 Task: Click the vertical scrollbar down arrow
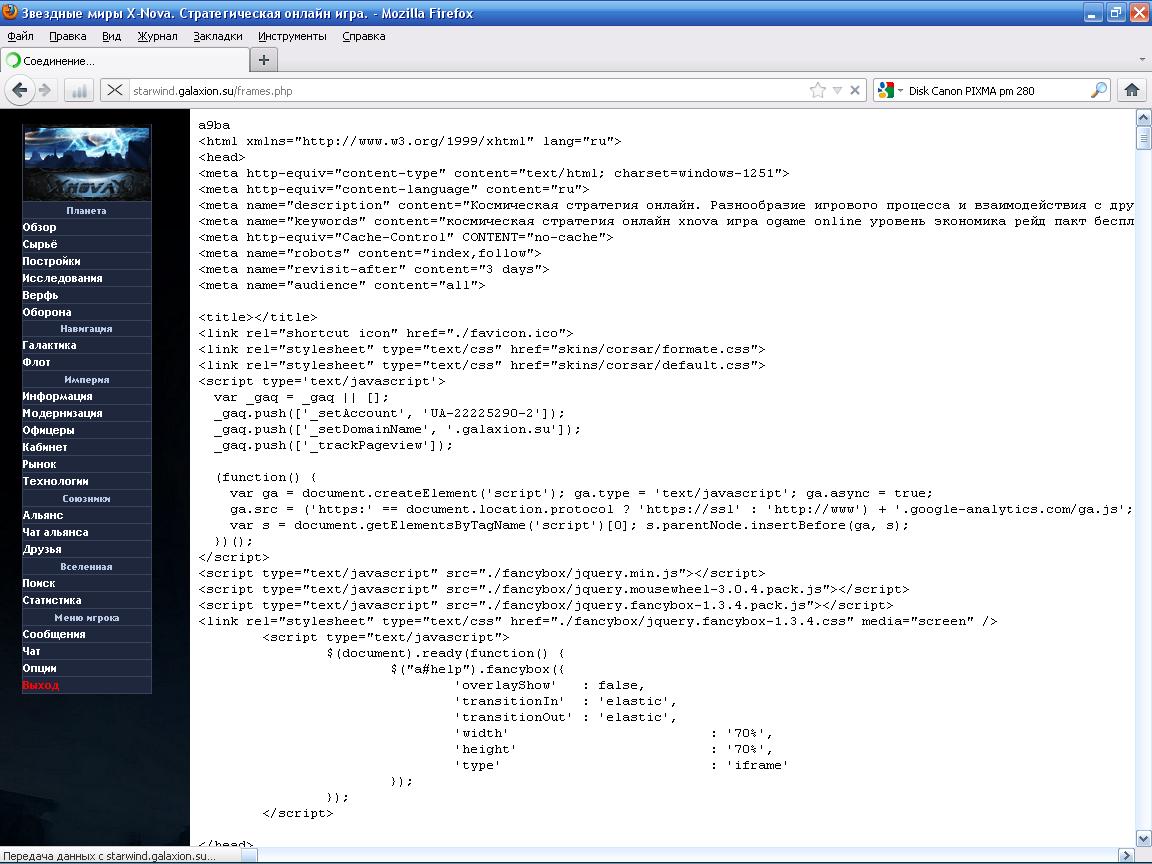(x=1143, y=838)
